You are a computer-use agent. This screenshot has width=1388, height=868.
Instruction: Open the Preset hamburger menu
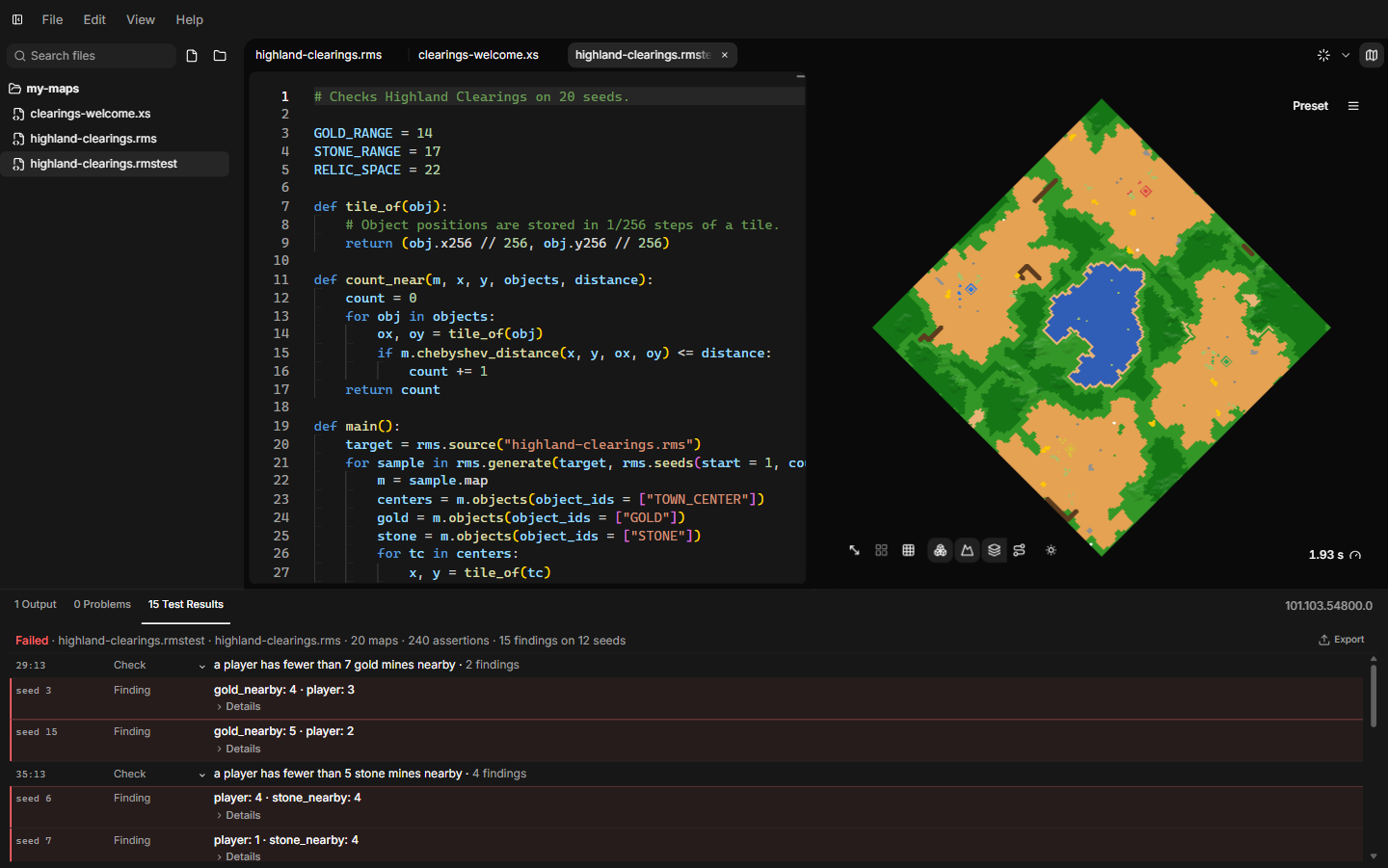1353,106
